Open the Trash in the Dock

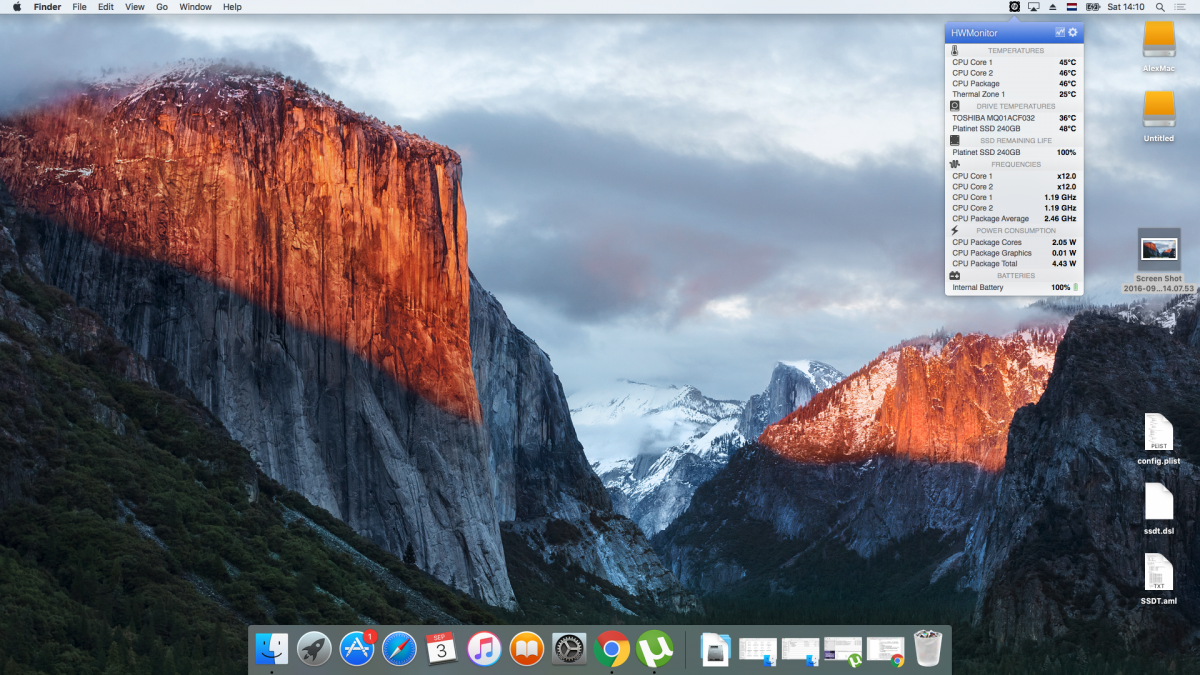point(928,648)
